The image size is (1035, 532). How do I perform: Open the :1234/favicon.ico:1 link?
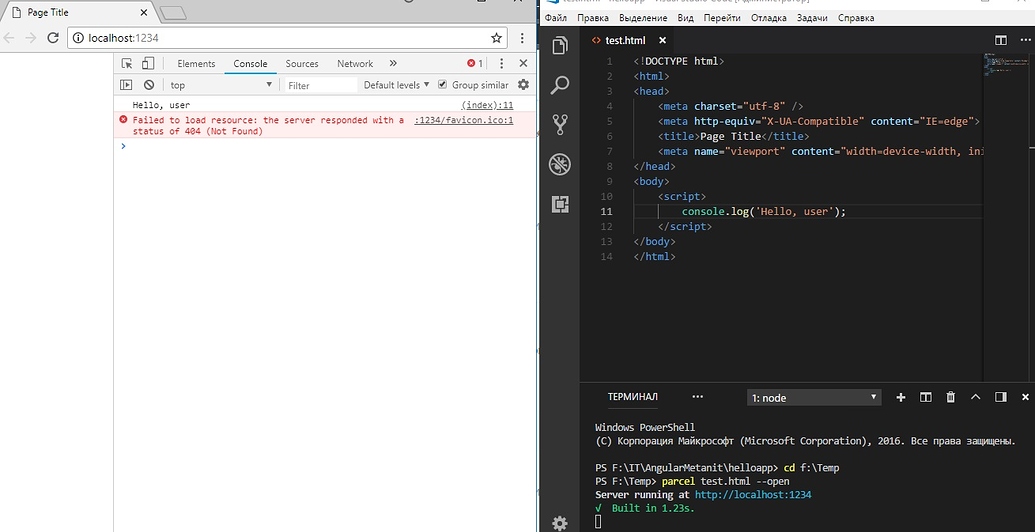tap(463, 120)
